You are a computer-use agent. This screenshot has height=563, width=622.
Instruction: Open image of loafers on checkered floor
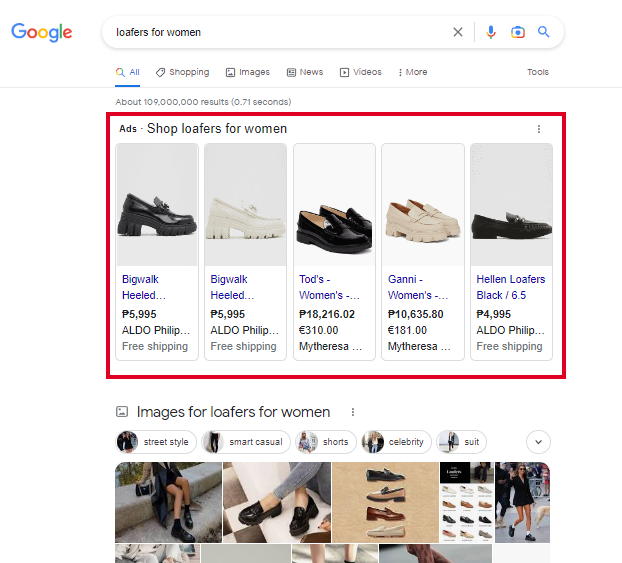(277, 502)
